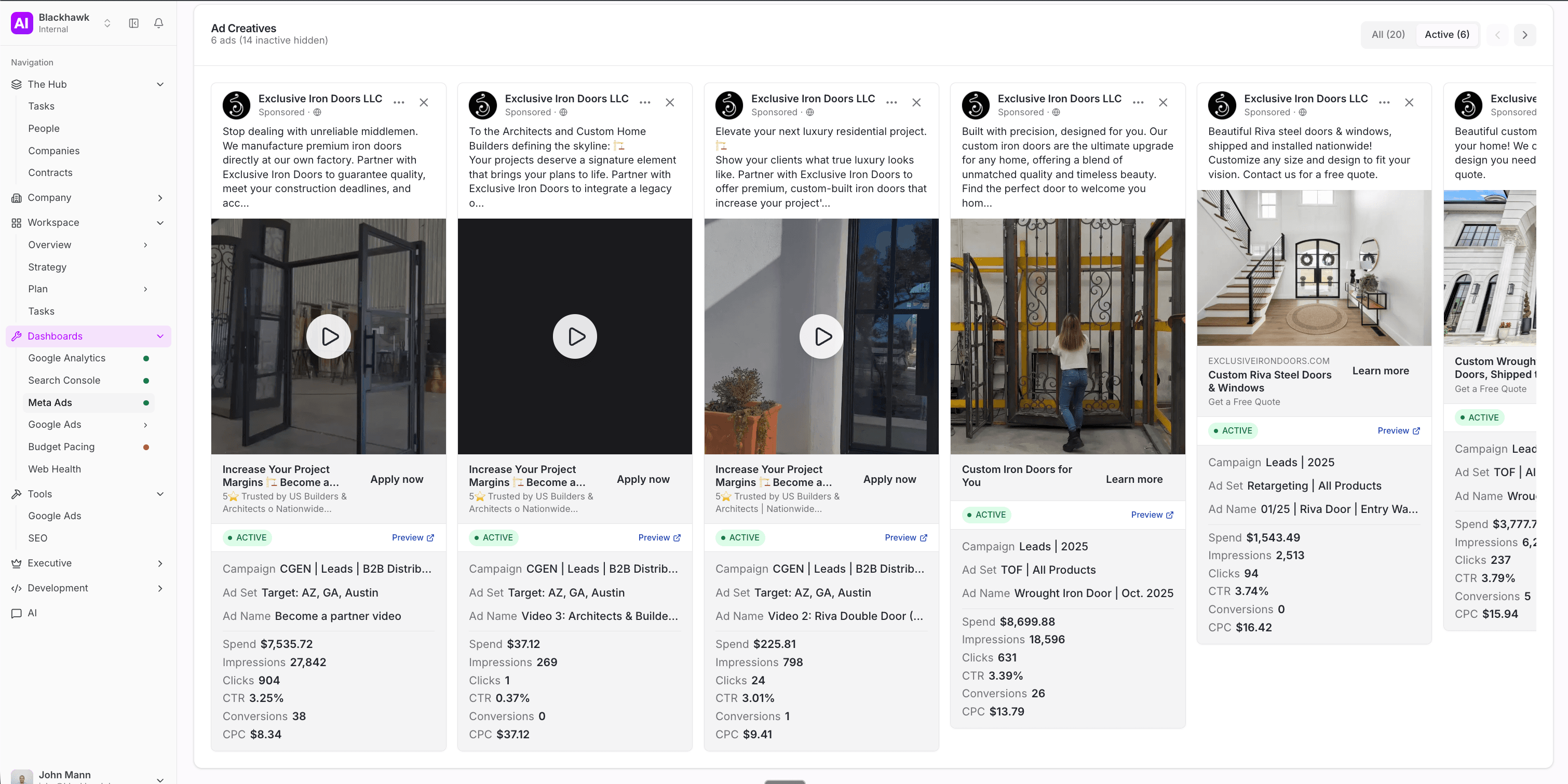Play the Video 3 Architects ad video
The height and width of the screenshot is (784, 1568).
(575, 336)
